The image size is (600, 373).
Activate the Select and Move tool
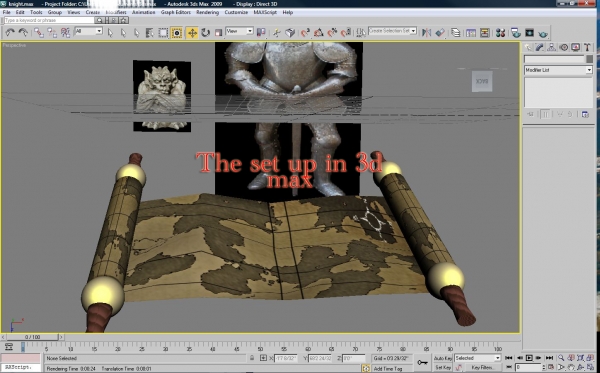click(192, 33)
